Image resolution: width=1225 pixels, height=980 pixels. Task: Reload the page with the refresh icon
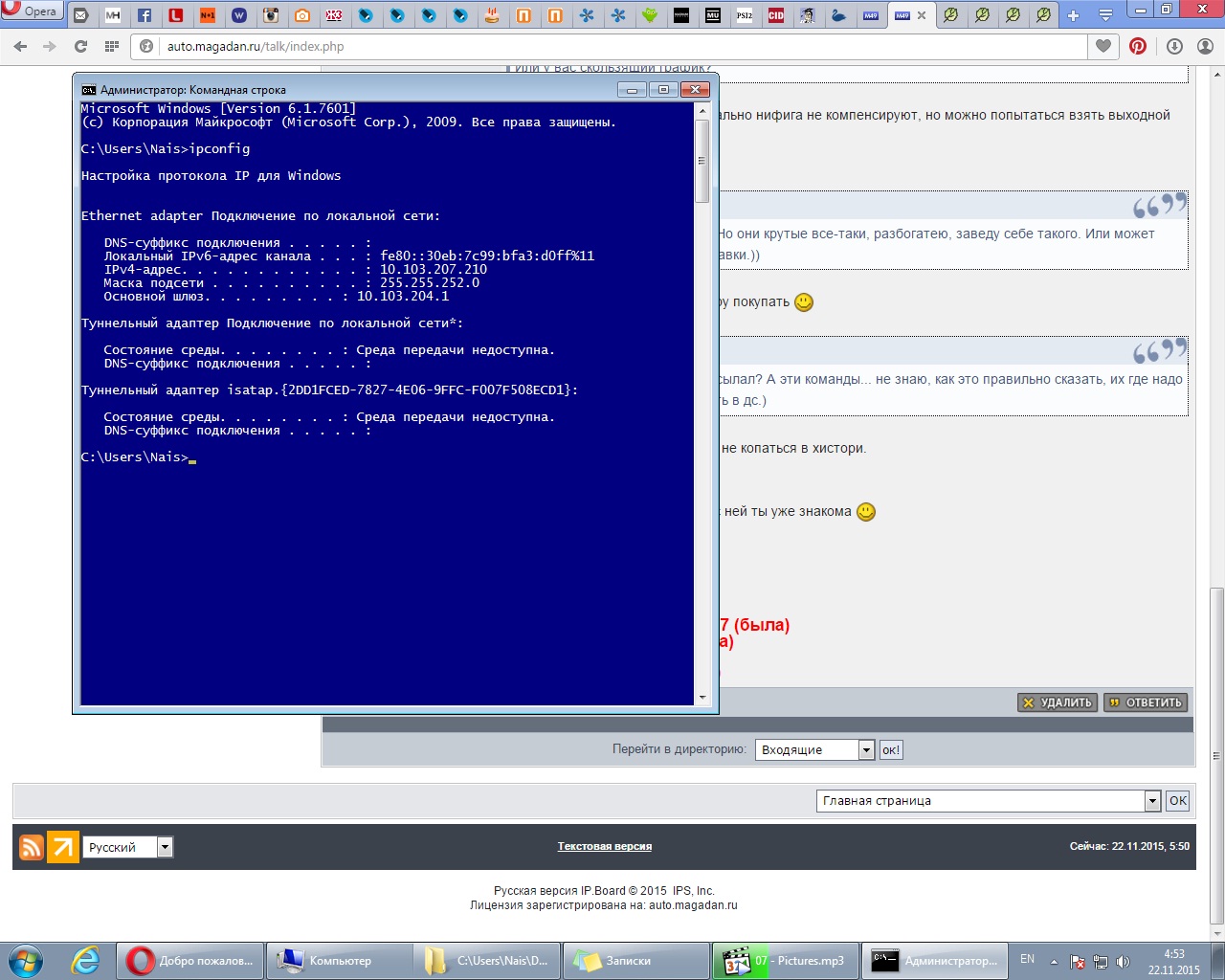[x=80, y=46]
